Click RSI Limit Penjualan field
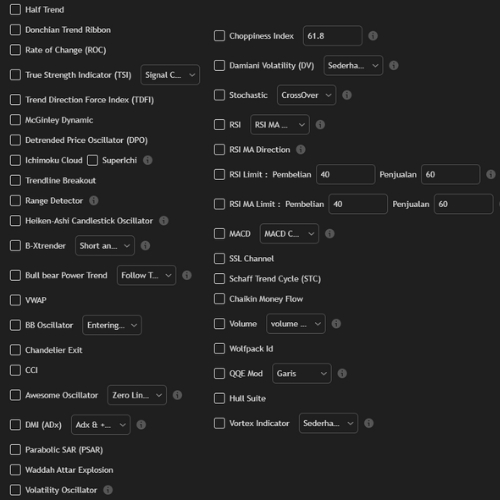This screenshot has height=500, width=500. point(451,174)
